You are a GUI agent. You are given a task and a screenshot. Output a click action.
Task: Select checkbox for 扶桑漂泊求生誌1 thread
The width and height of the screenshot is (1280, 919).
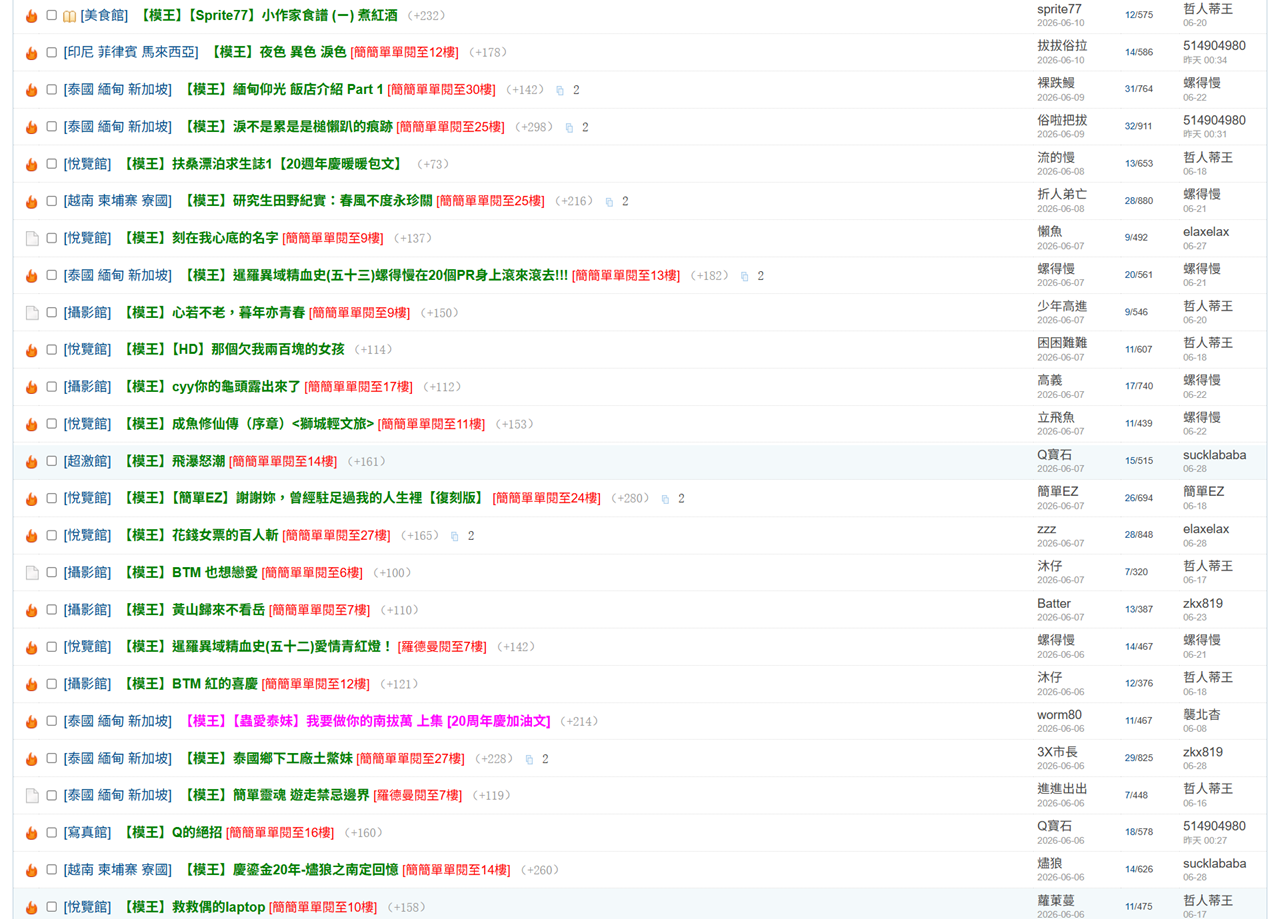pos(52,164)
